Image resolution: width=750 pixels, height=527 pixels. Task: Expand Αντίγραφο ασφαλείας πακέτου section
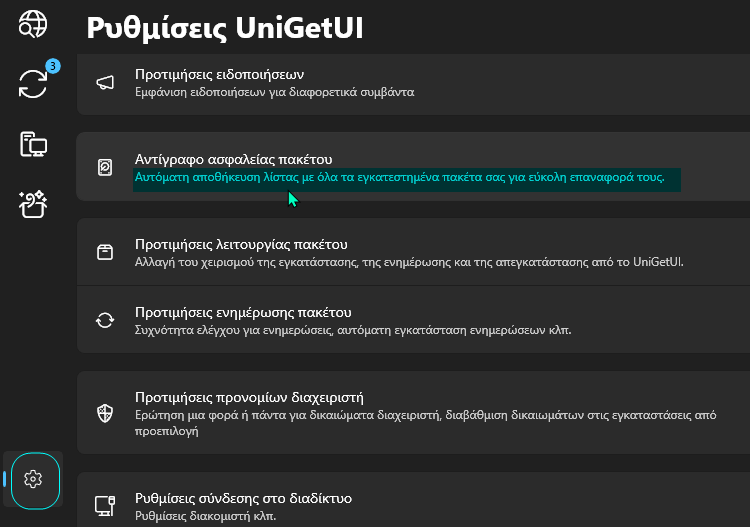point(413,166)
